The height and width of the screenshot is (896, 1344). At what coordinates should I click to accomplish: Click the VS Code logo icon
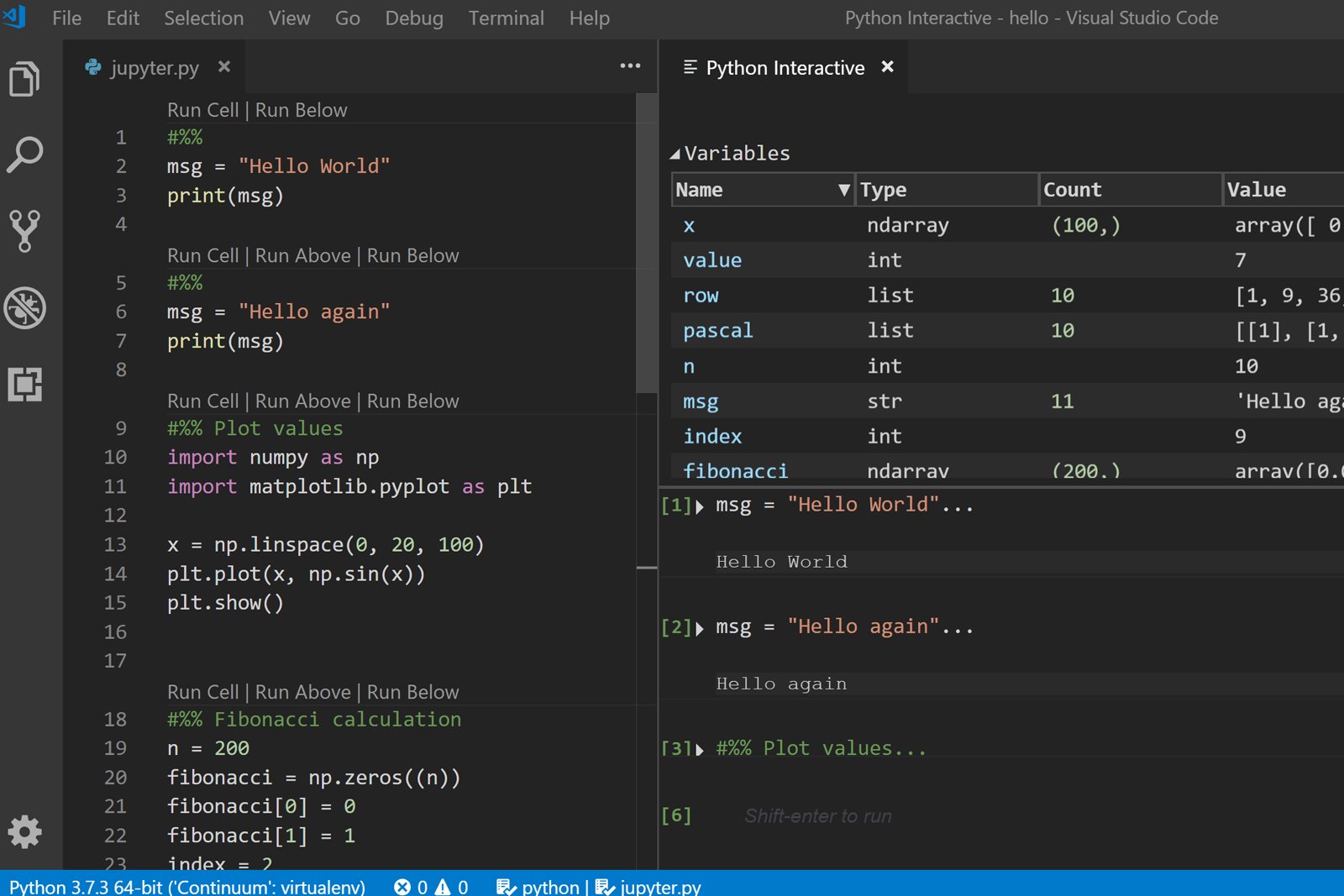click(x=14, y=17)
